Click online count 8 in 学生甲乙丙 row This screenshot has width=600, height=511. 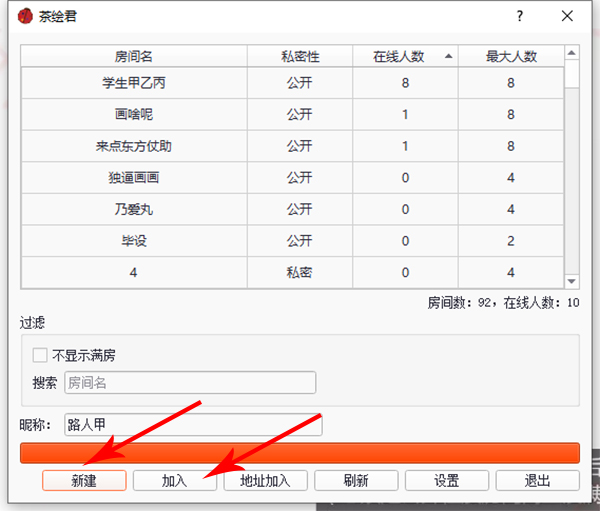pos(405,83)
